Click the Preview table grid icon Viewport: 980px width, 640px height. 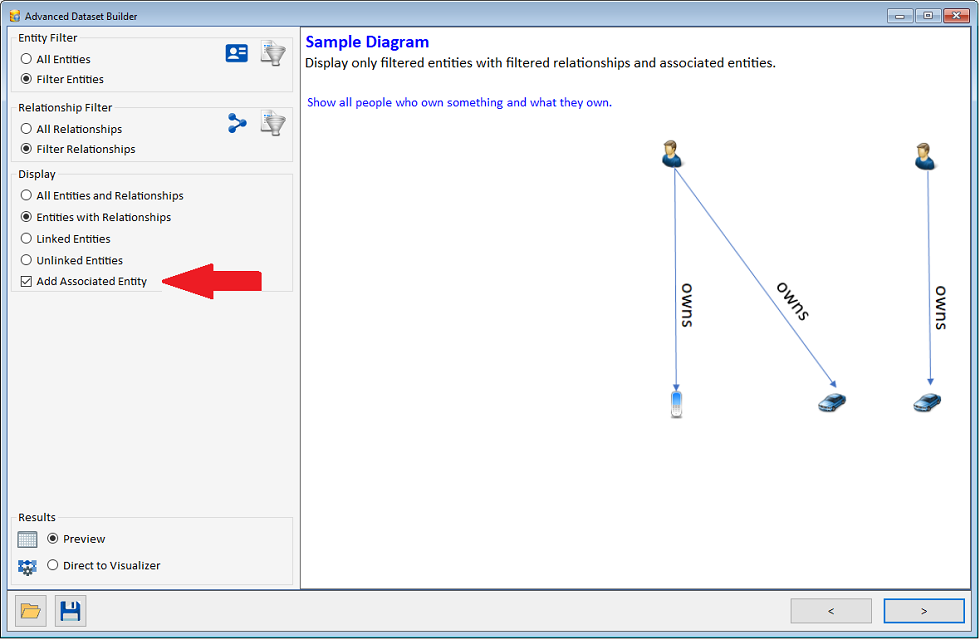click(x=27, y=540)
